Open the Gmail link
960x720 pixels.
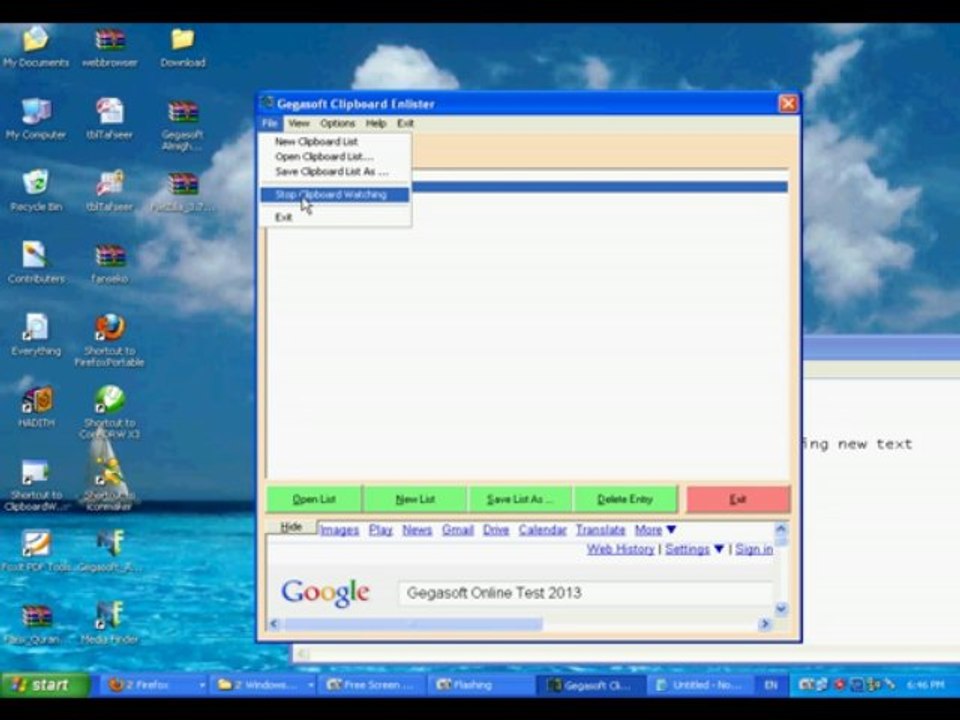pos(458,530)
